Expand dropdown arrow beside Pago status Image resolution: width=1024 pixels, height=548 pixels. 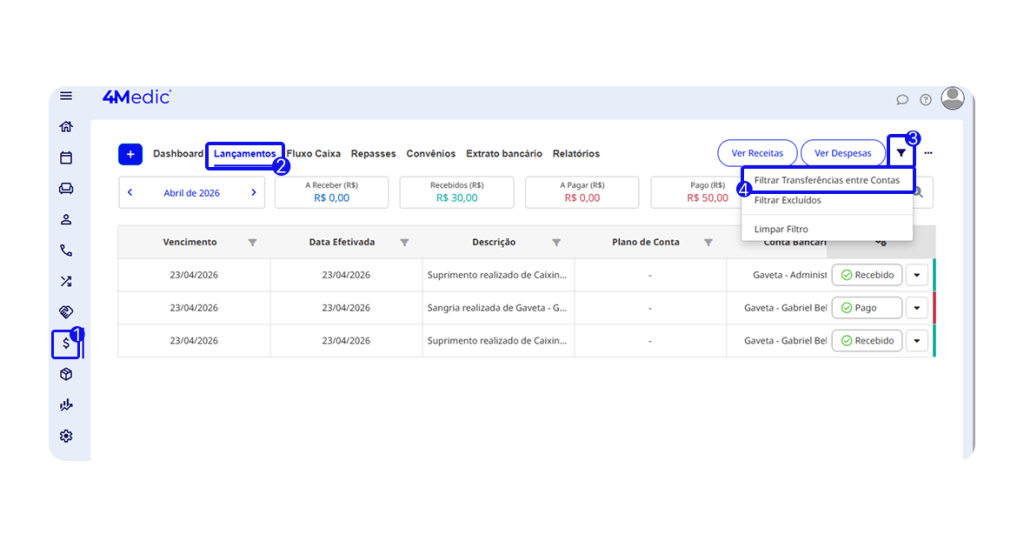point(918,308)
